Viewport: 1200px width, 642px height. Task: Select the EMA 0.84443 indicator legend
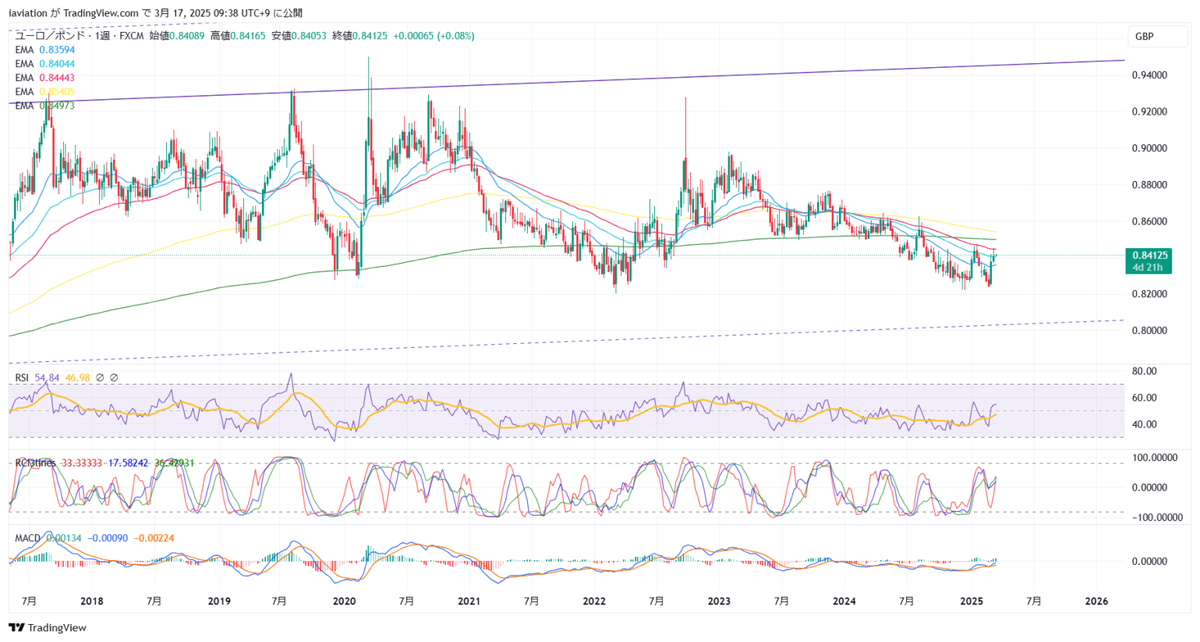coord(44,77)
